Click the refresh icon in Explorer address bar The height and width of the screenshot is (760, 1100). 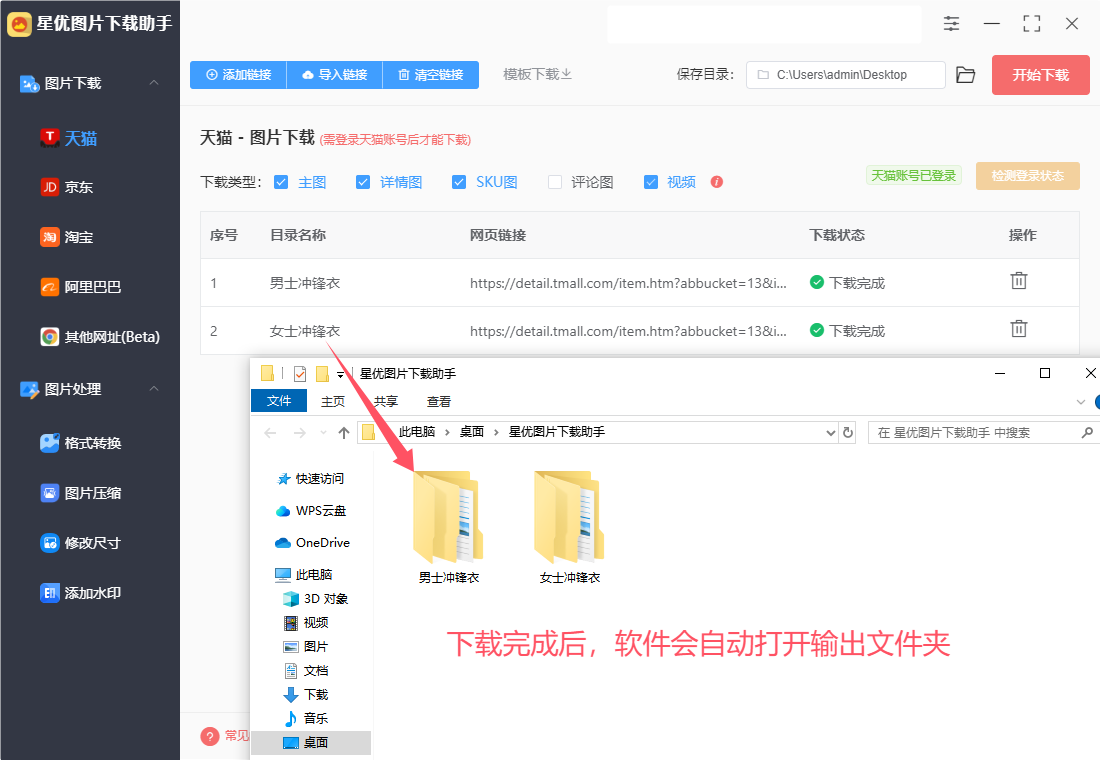[x=848, y=432]
